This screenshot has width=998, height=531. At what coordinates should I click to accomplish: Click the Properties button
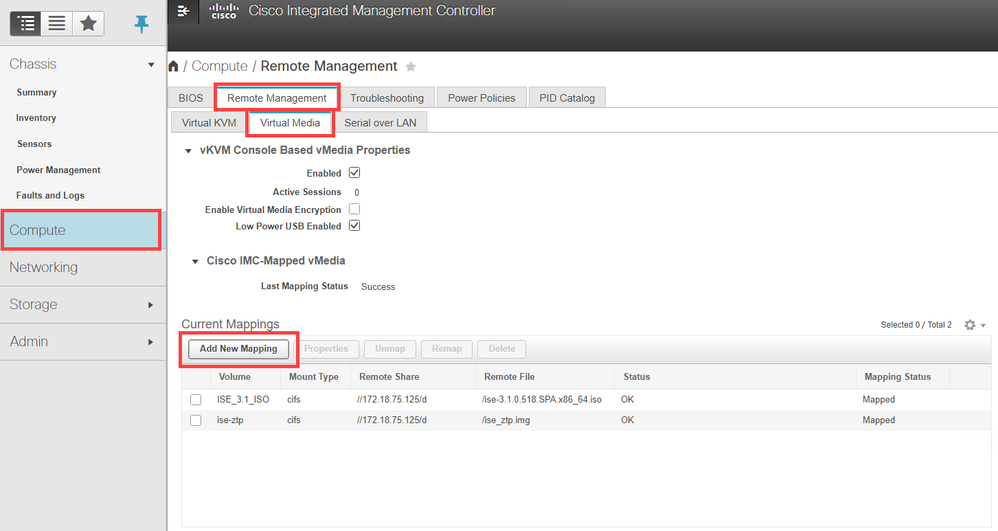tap(326, 349)
